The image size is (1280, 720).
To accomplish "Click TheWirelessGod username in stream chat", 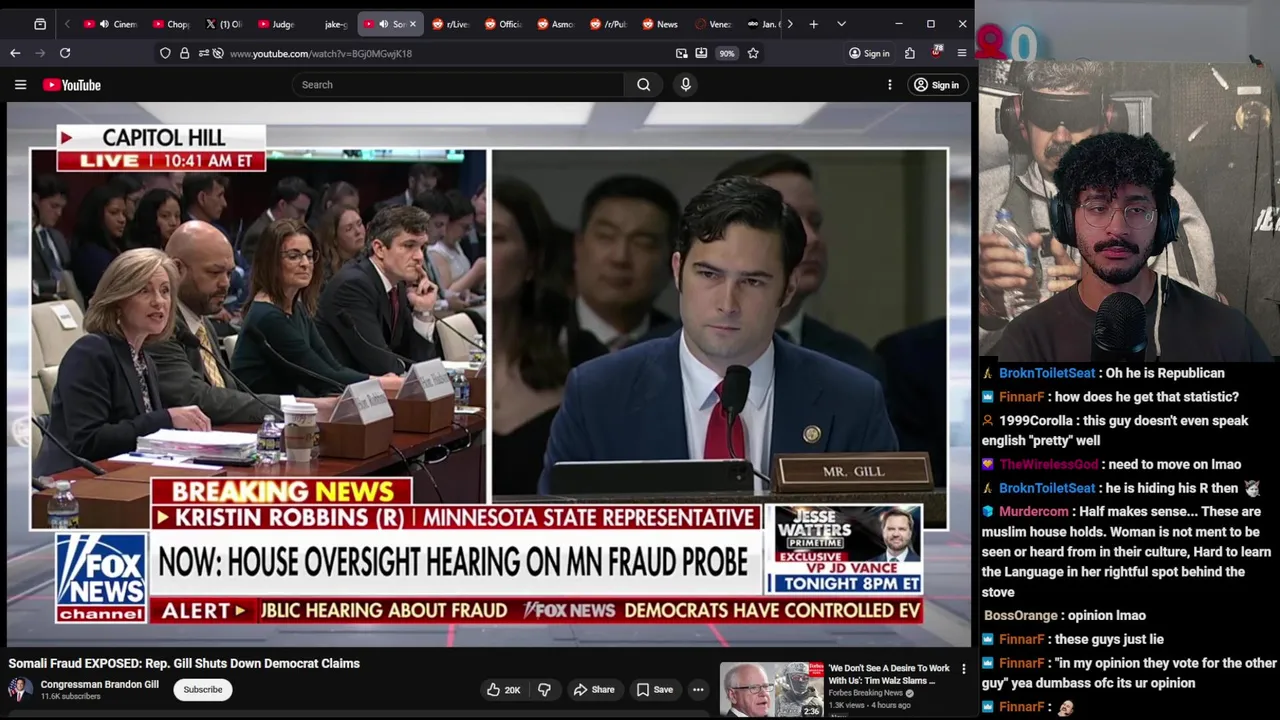I will coord(1049,464).
